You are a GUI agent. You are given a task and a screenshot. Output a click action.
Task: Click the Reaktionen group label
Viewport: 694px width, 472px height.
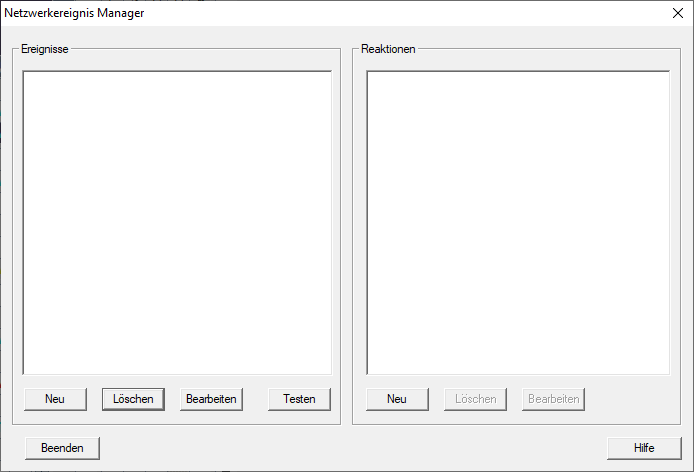click(388, 49)
